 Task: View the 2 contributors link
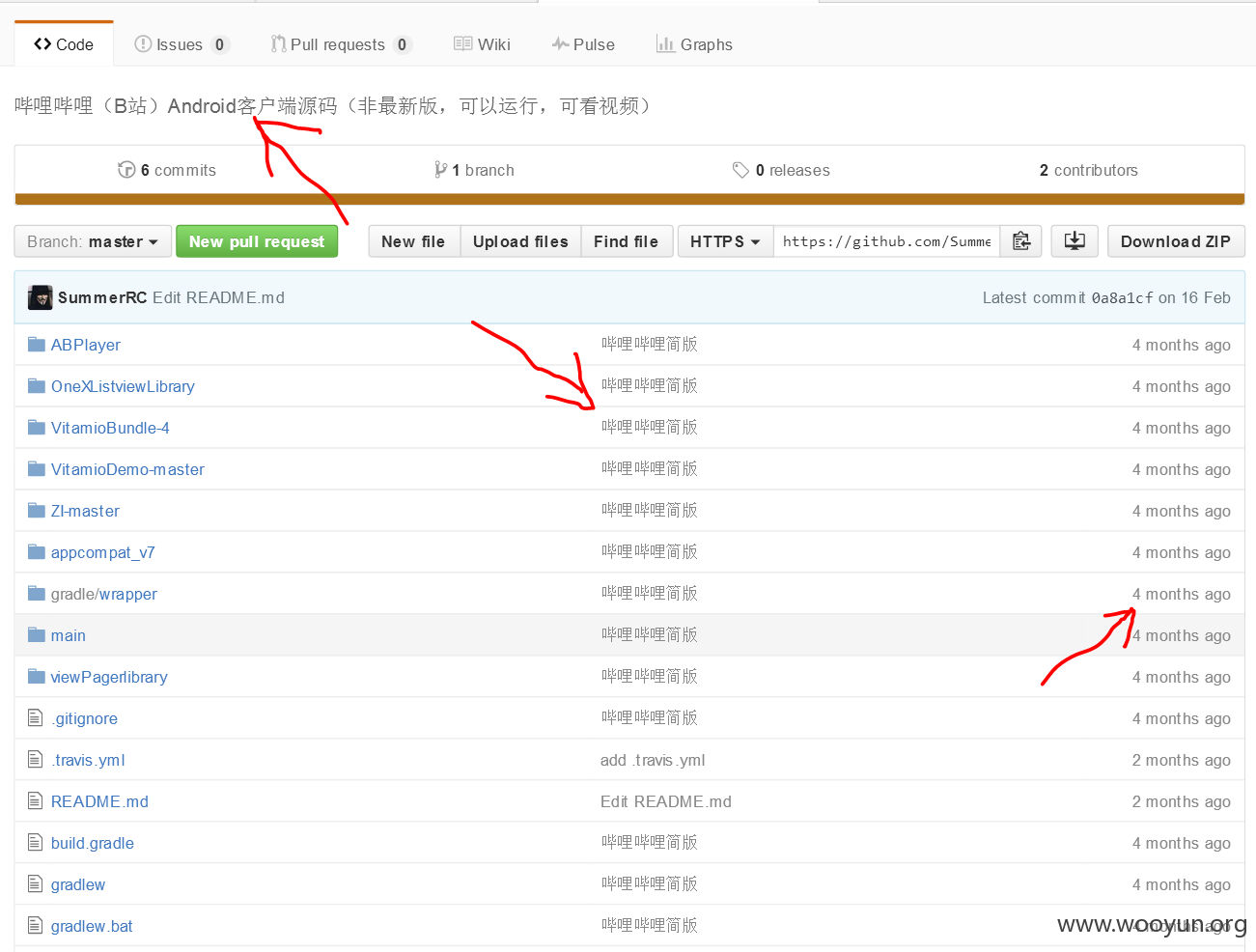coord(1089,170)
